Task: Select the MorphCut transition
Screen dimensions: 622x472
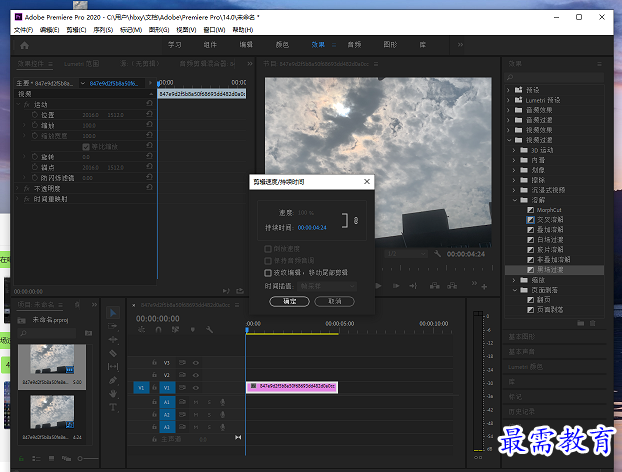Action: pos(549,210)
